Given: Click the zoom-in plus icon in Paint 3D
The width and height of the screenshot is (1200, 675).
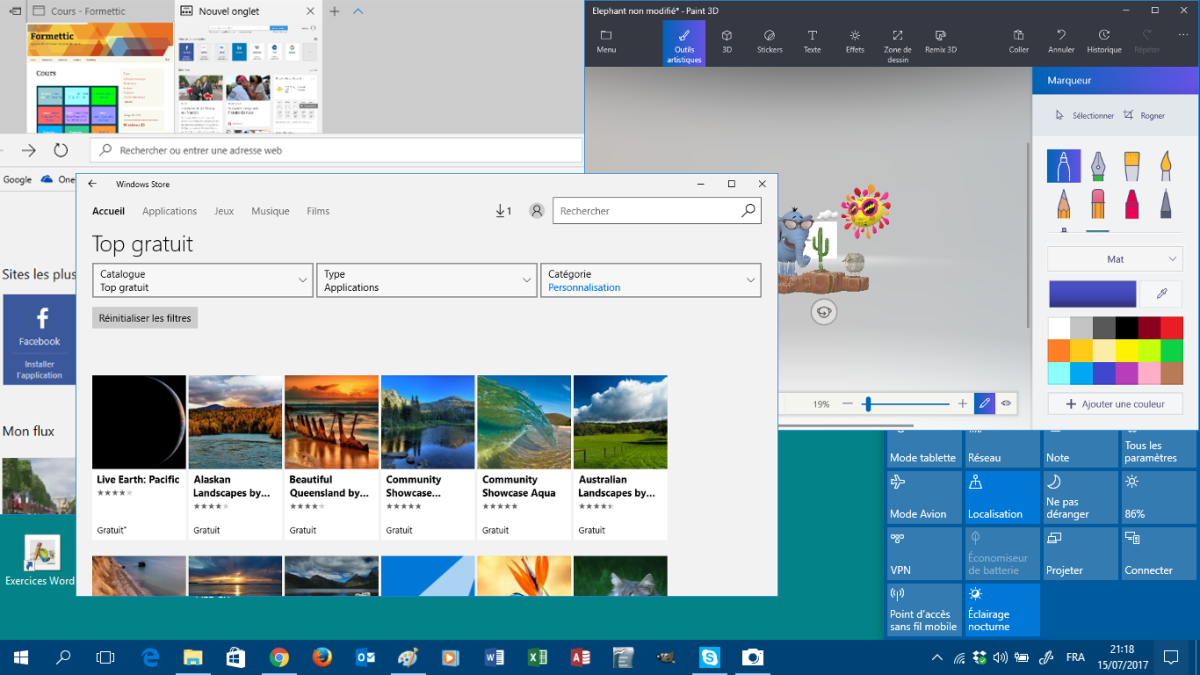Looking at the screenshot, I should (963, 404).
